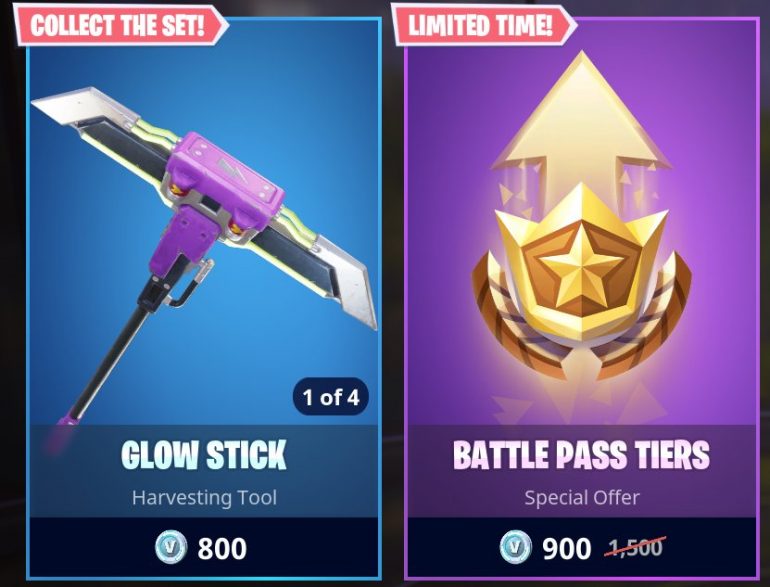
Task: Click the 900 V-Bucks discounted price
Action: [x=567, y=549]
